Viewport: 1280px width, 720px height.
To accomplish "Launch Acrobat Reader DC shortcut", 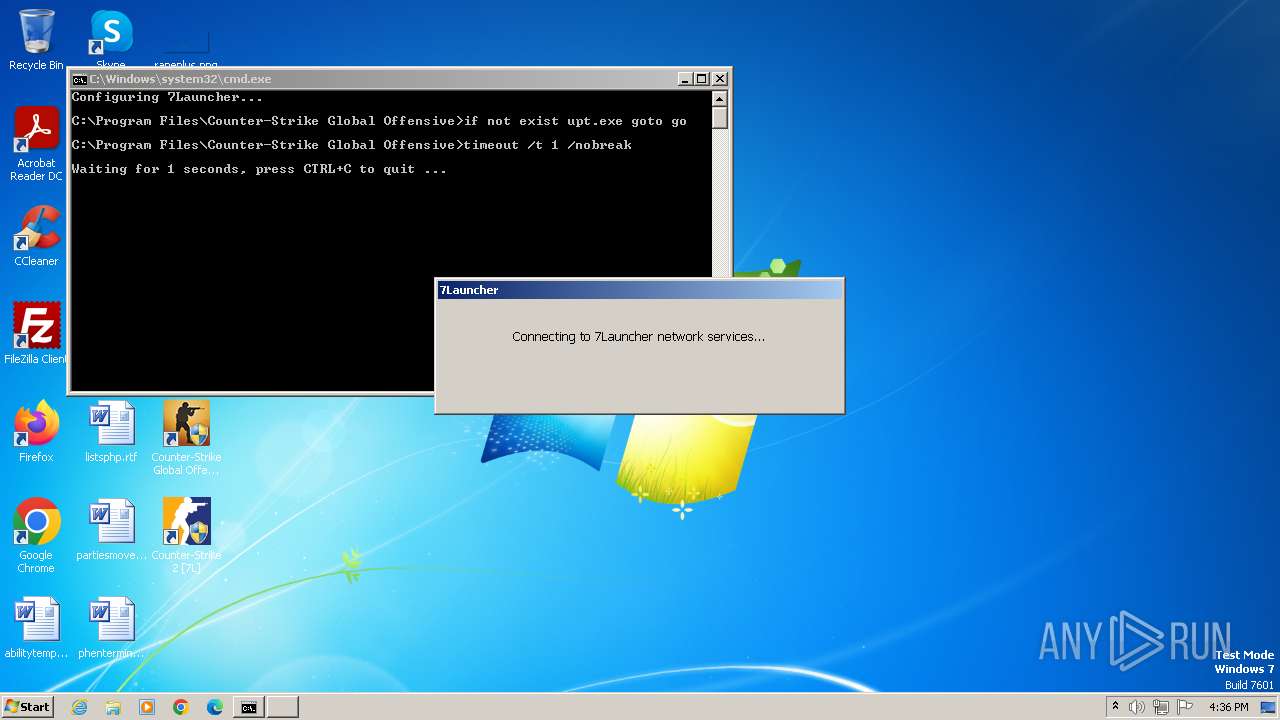I will pyautogui.click(x=36, y=143).
